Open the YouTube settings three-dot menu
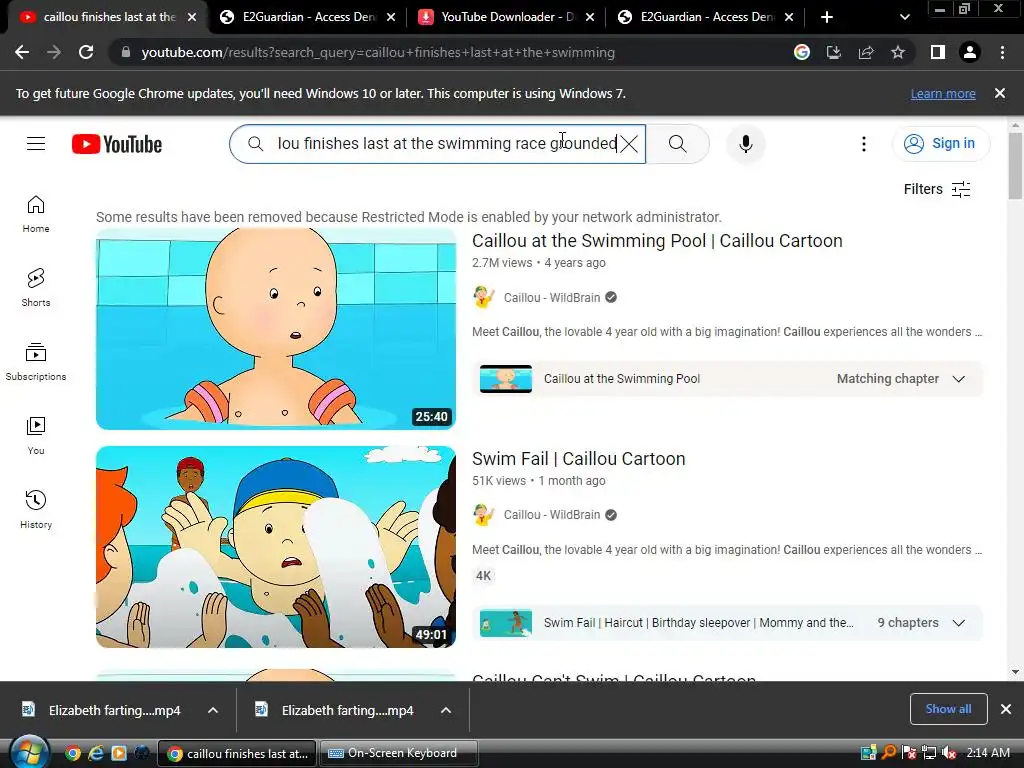The image size is (1024, 768). click(x=864, y=144)
